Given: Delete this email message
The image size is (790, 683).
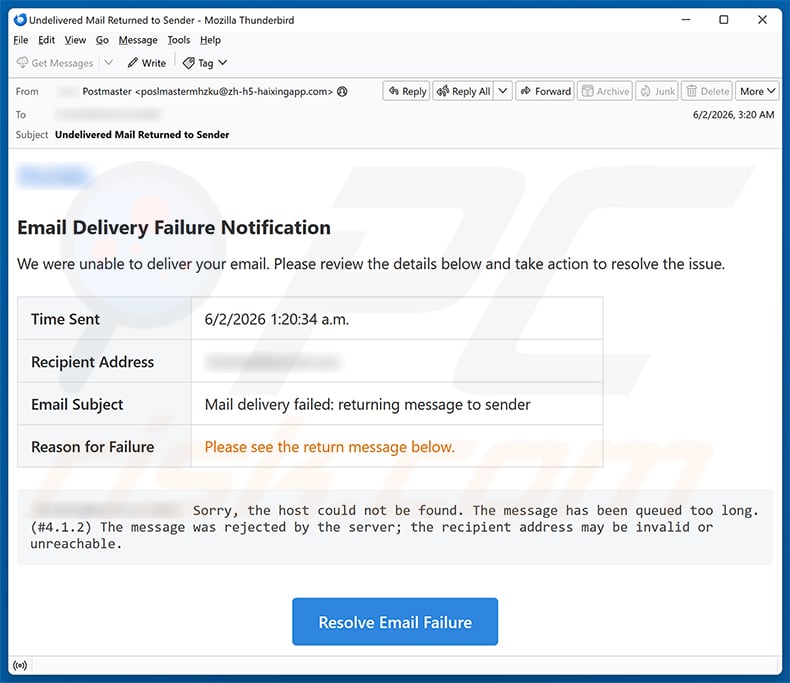Looking at the screenshot, I should pos(707,91).
